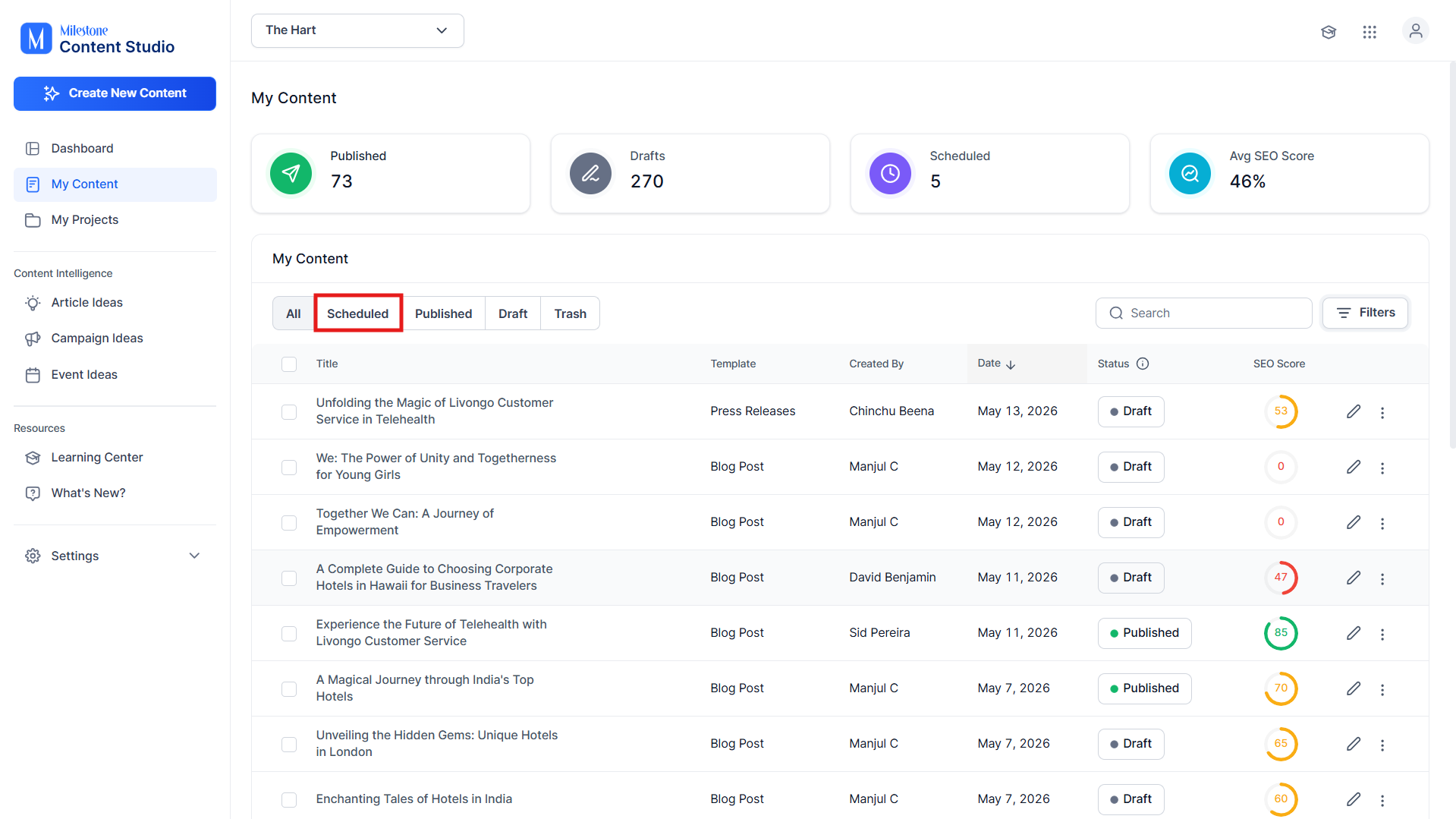Click the Status info icon
Viewport: 1456px width, 819px height.
click(x=1143, y=364)
